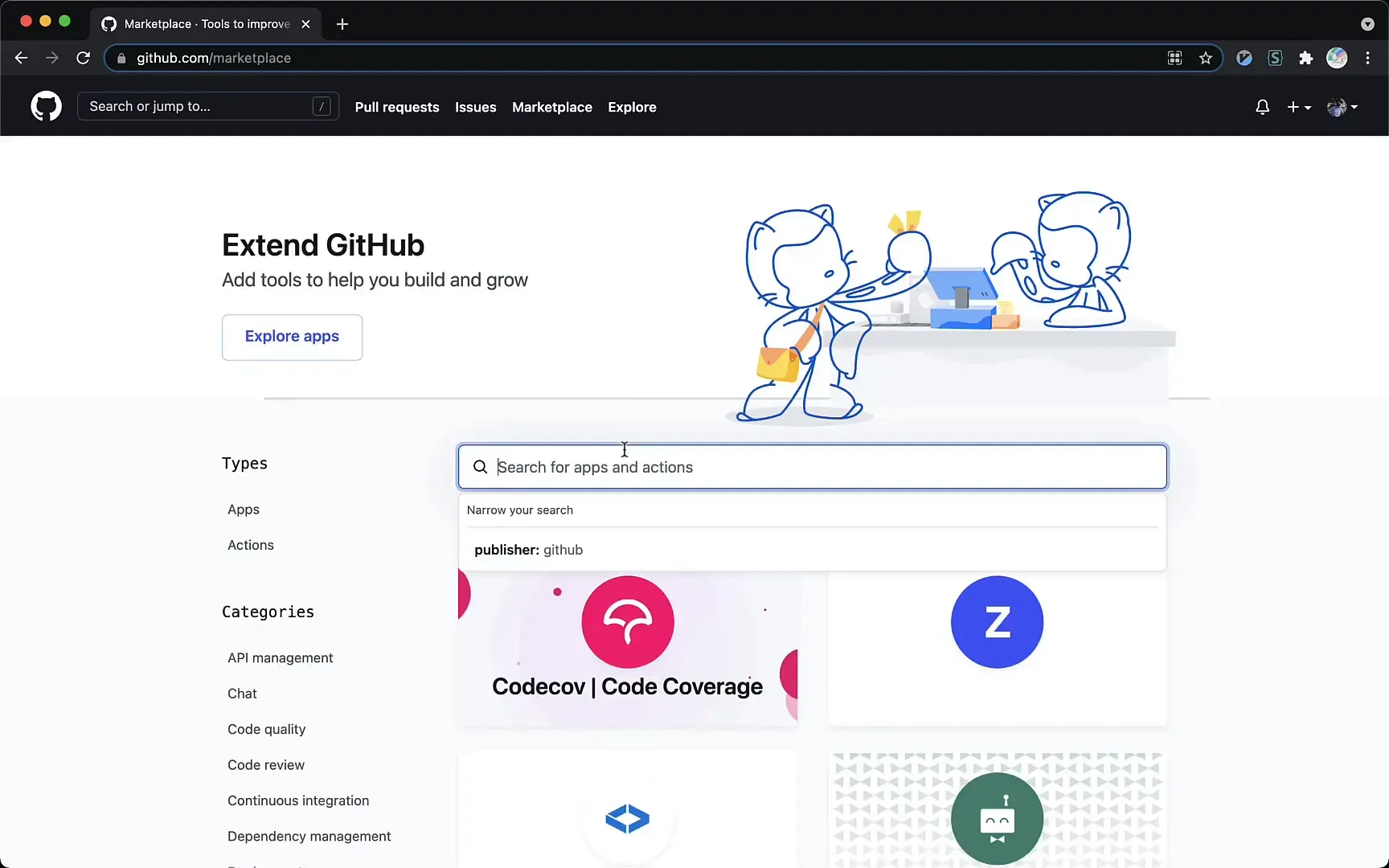Reload the page
1389x868 pixels.
coord(83,58)
